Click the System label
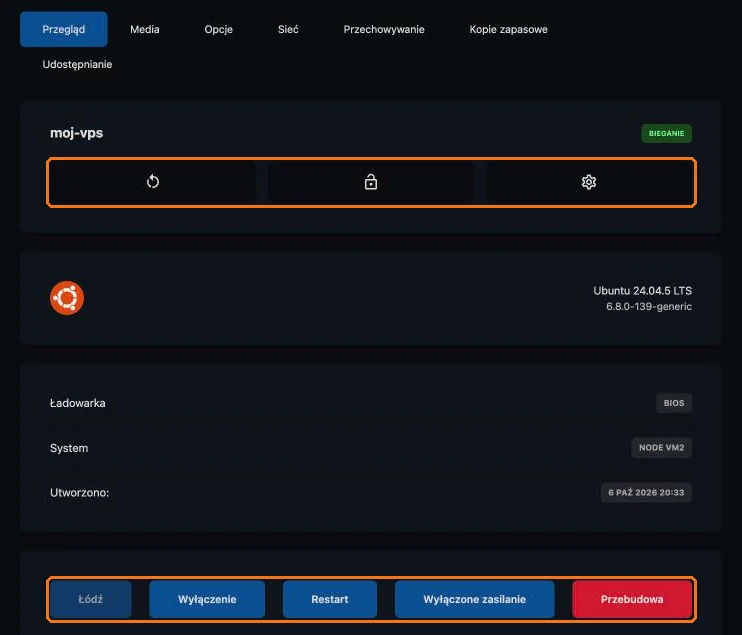This screenshot has width=742, height=635. [x=69, y=448]
